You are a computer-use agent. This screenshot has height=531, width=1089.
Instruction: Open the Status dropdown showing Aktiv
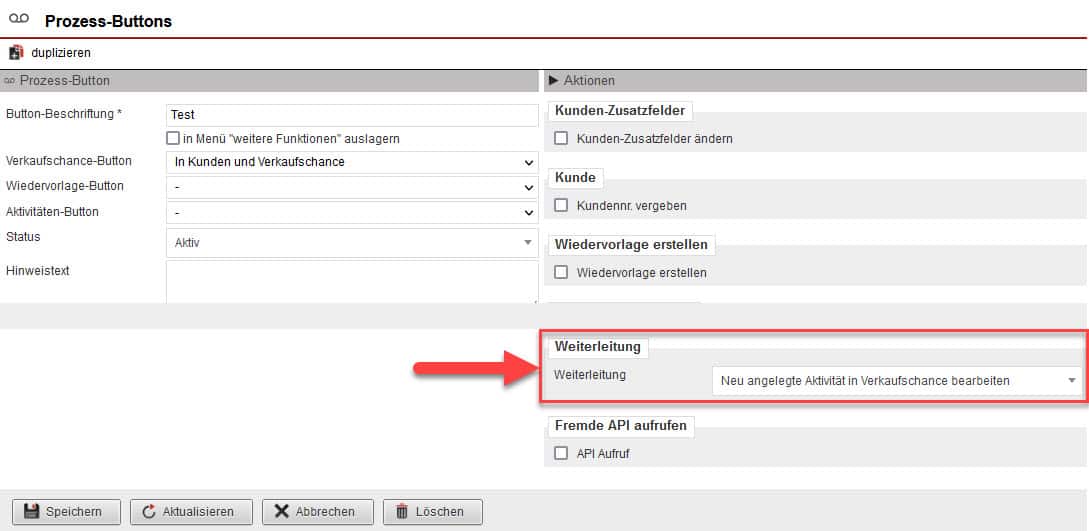pos(352,242)
